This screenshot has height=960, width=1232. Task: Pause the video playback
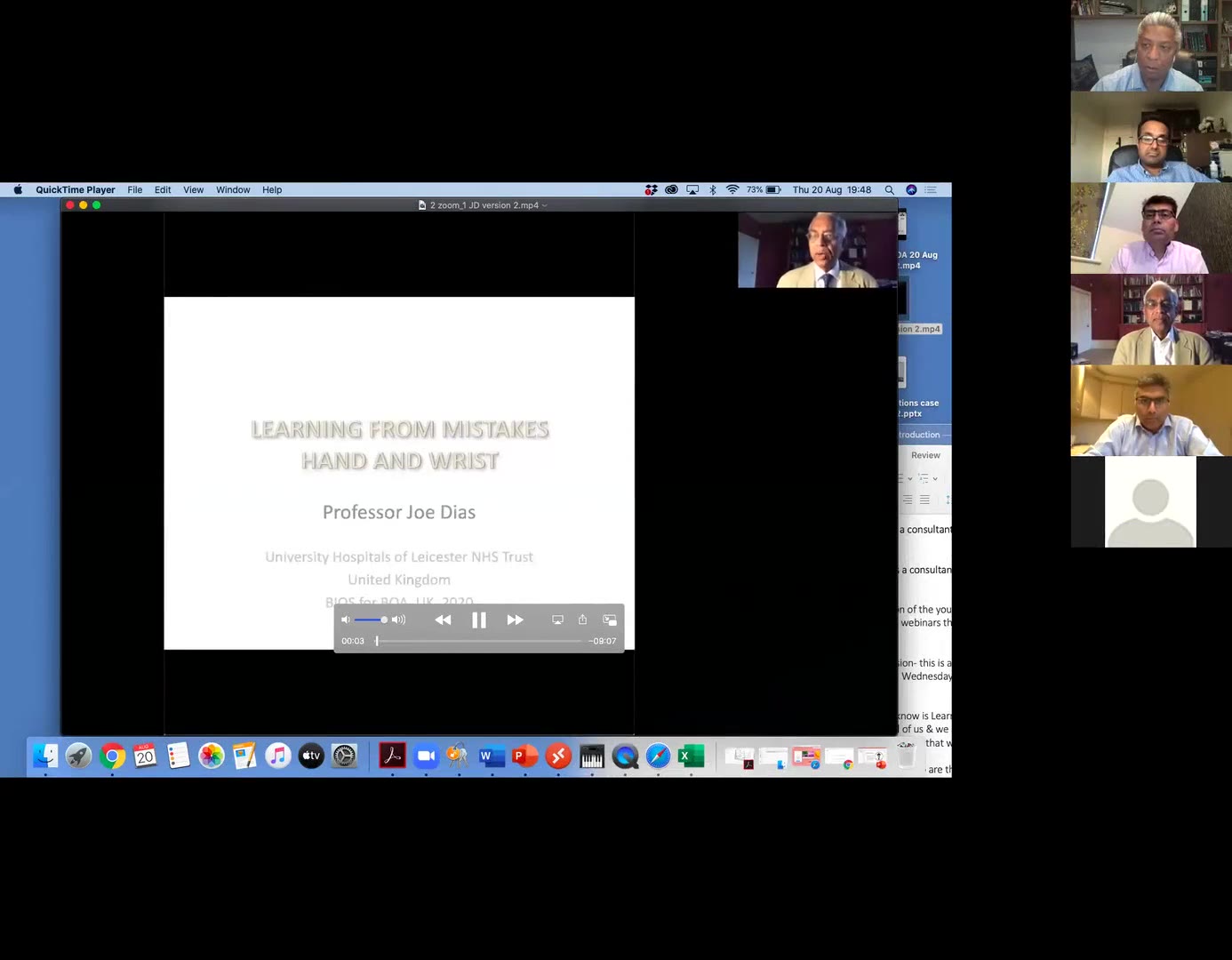(x=478, y=620)
